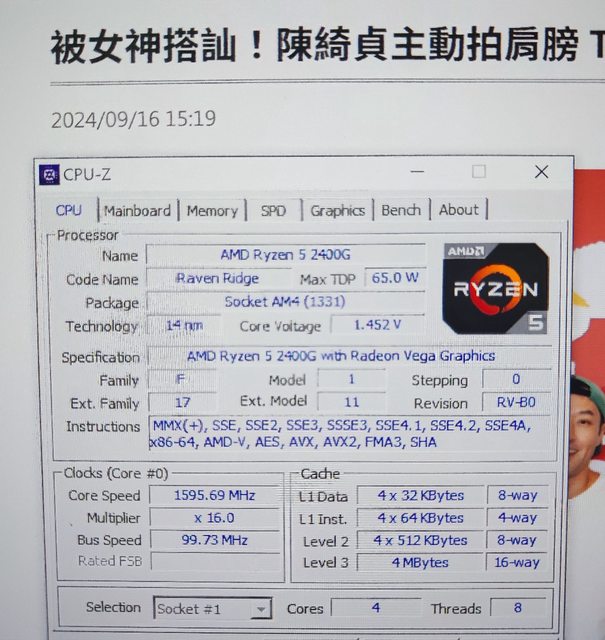605x640 pixels.
Task: Select the SPD tab
Action: pos(273,211)
